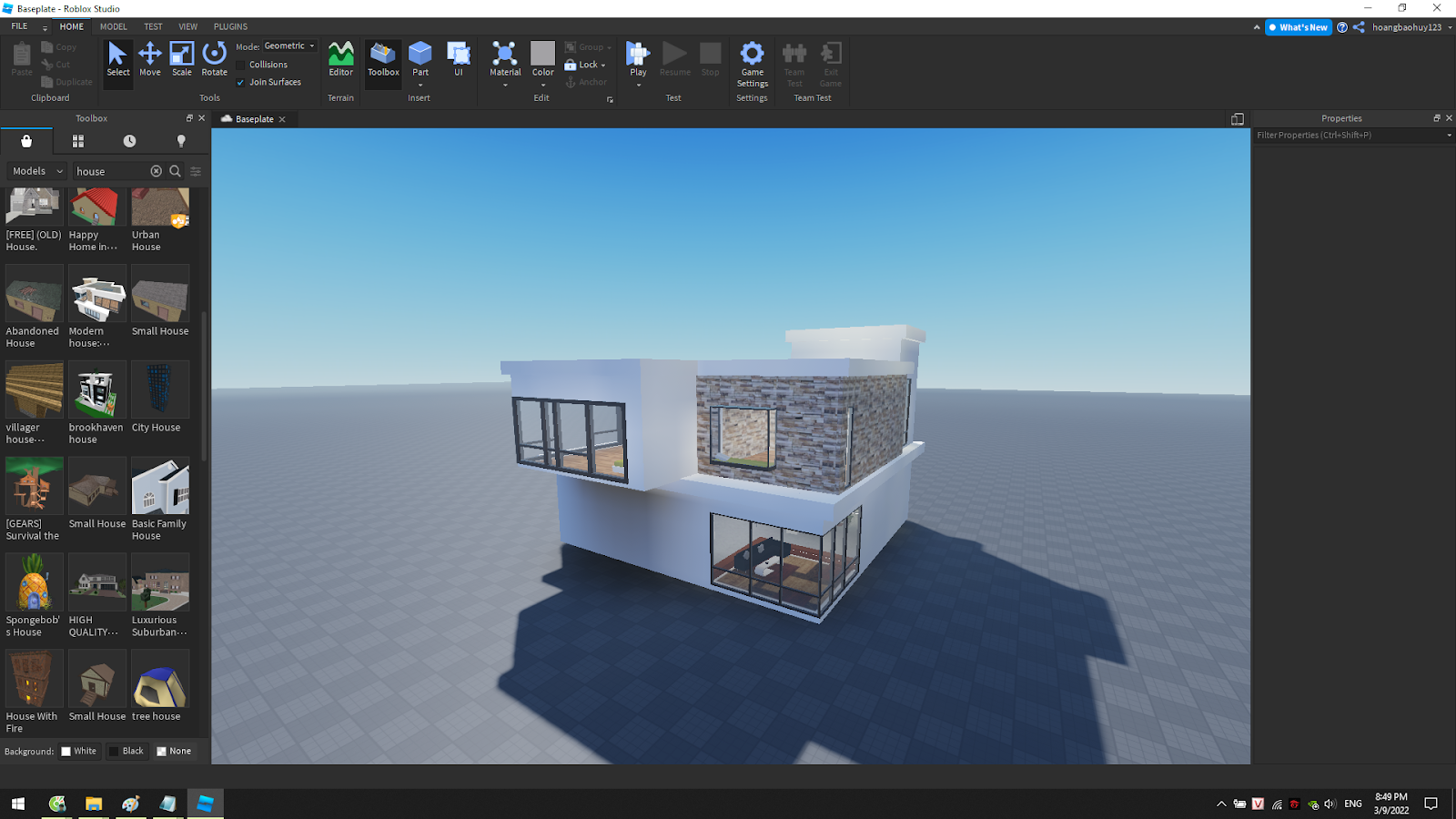The image size is (1456, 819).
Task: Open the Terrain Editor
Action: (x=340, y=59)
